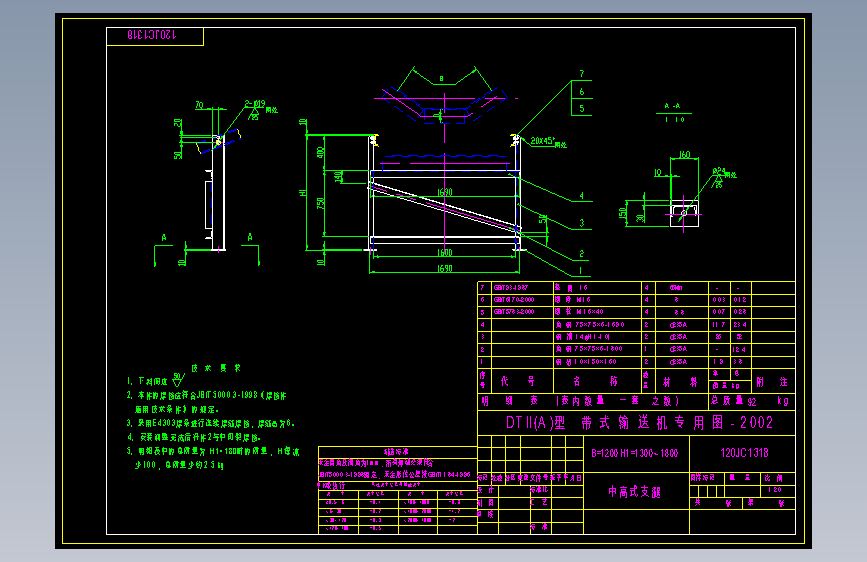Click the 70 dimension on the left view
This screenshot has width=867, height=562.
click(x=200, y=105)
